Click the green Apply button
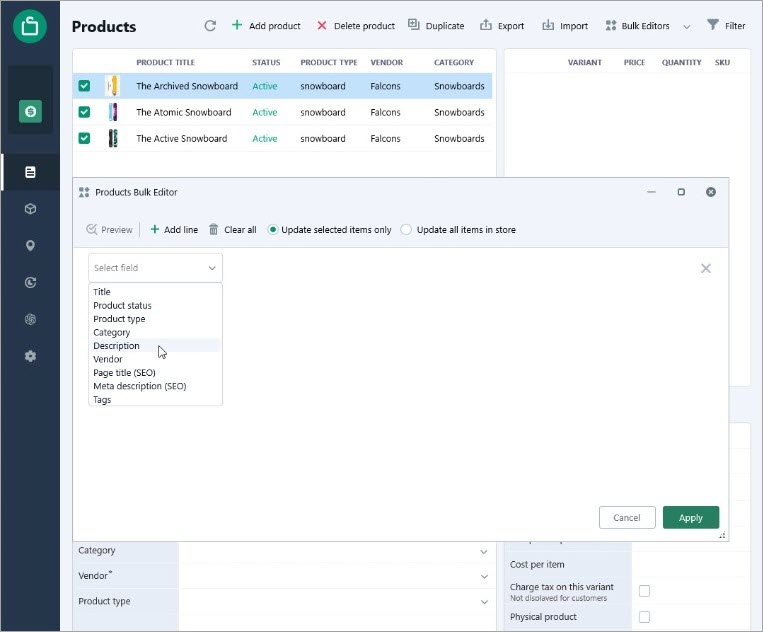This screenshot has width=763, height=632. [x=690, y=518]
